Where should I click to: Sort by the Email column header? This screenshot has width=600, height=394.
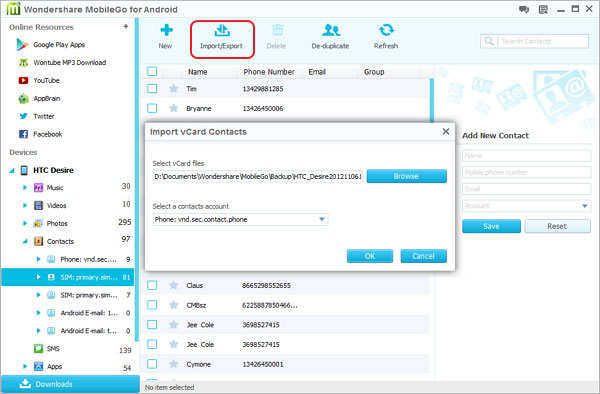(317, 72)
